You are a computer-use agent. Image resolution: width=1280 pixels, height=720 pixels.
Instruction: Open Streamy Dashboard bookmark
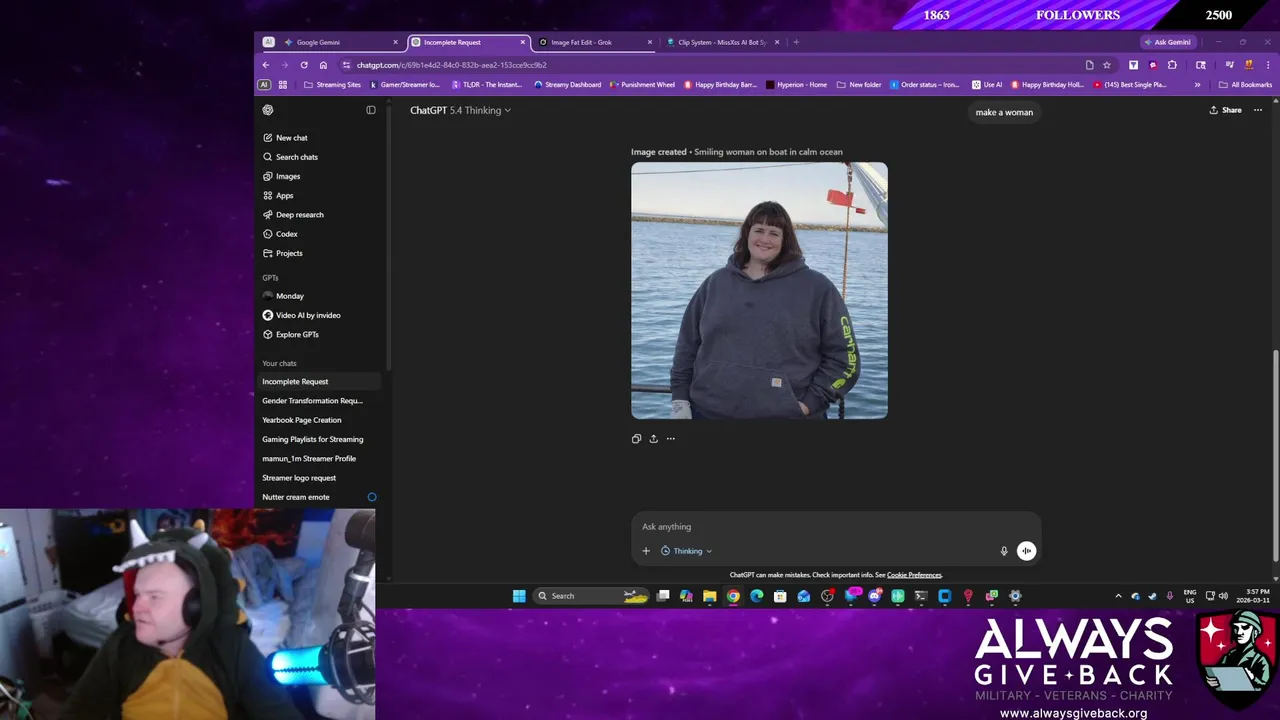[x=568, y=85]
